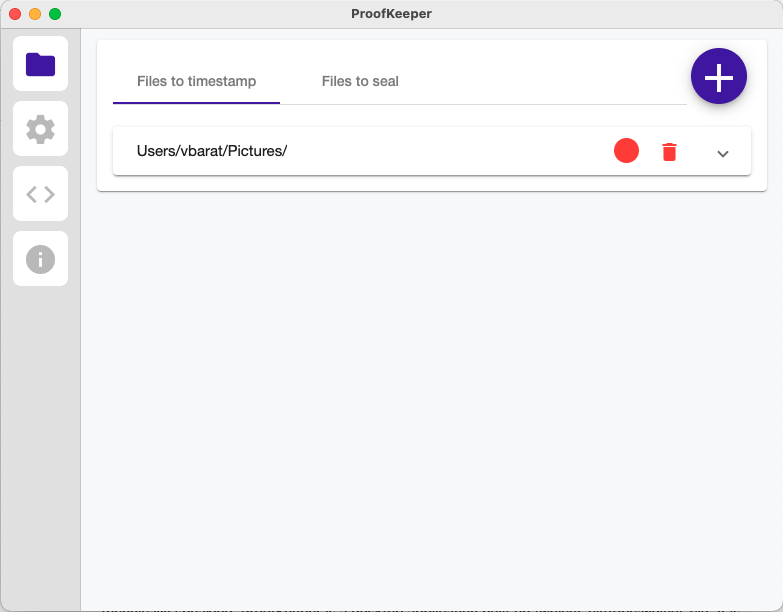Minimize the ProofKeeper window
This screenshot has width=783, height=612.
tap(35, 14)
